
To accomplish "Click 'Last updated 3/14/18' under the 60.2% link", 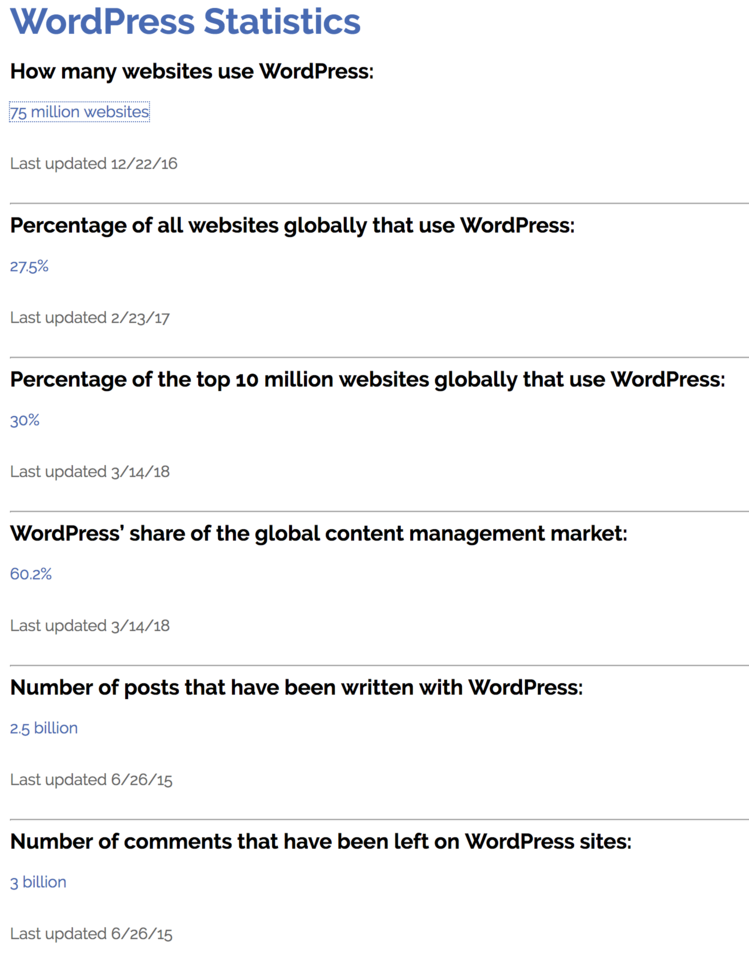I will 90,626.
